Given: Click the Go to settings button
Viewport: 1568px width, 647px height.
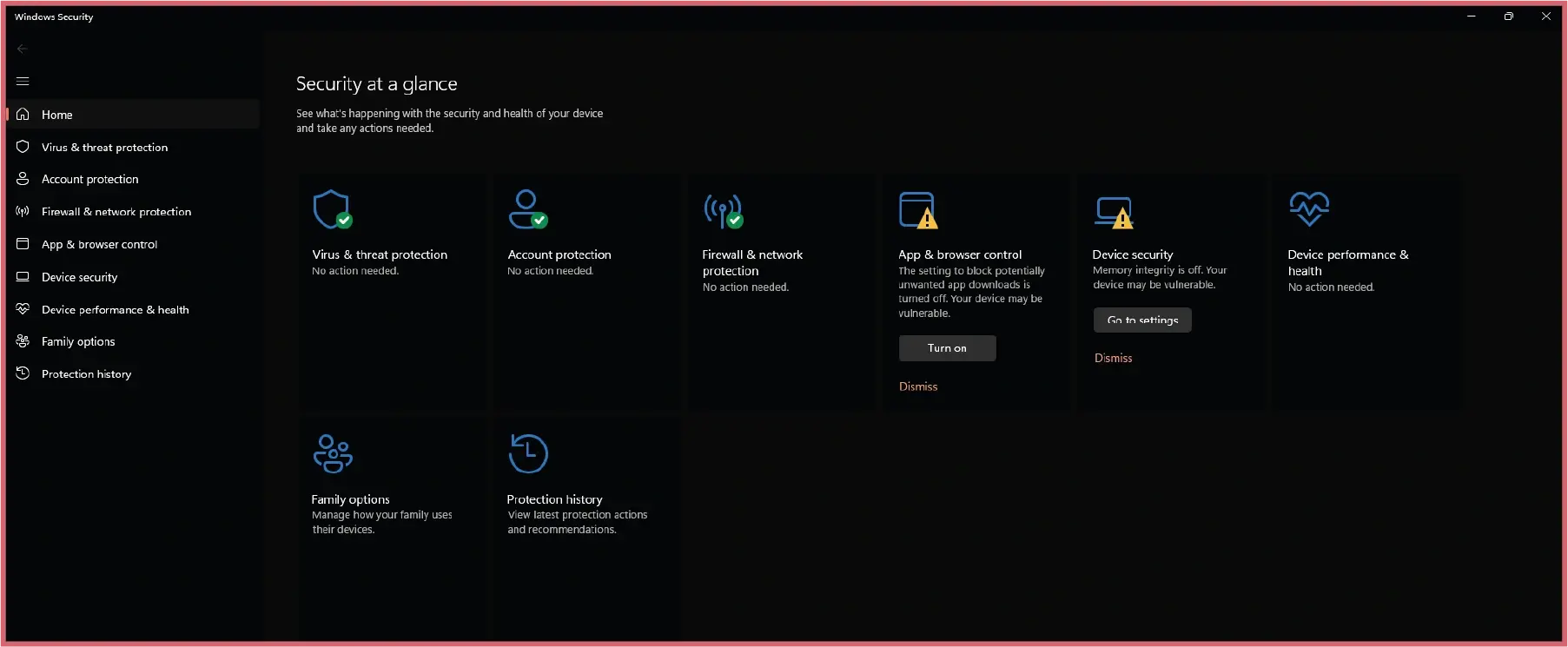Looking at the screenshot, I should (x=1142, y=320).
